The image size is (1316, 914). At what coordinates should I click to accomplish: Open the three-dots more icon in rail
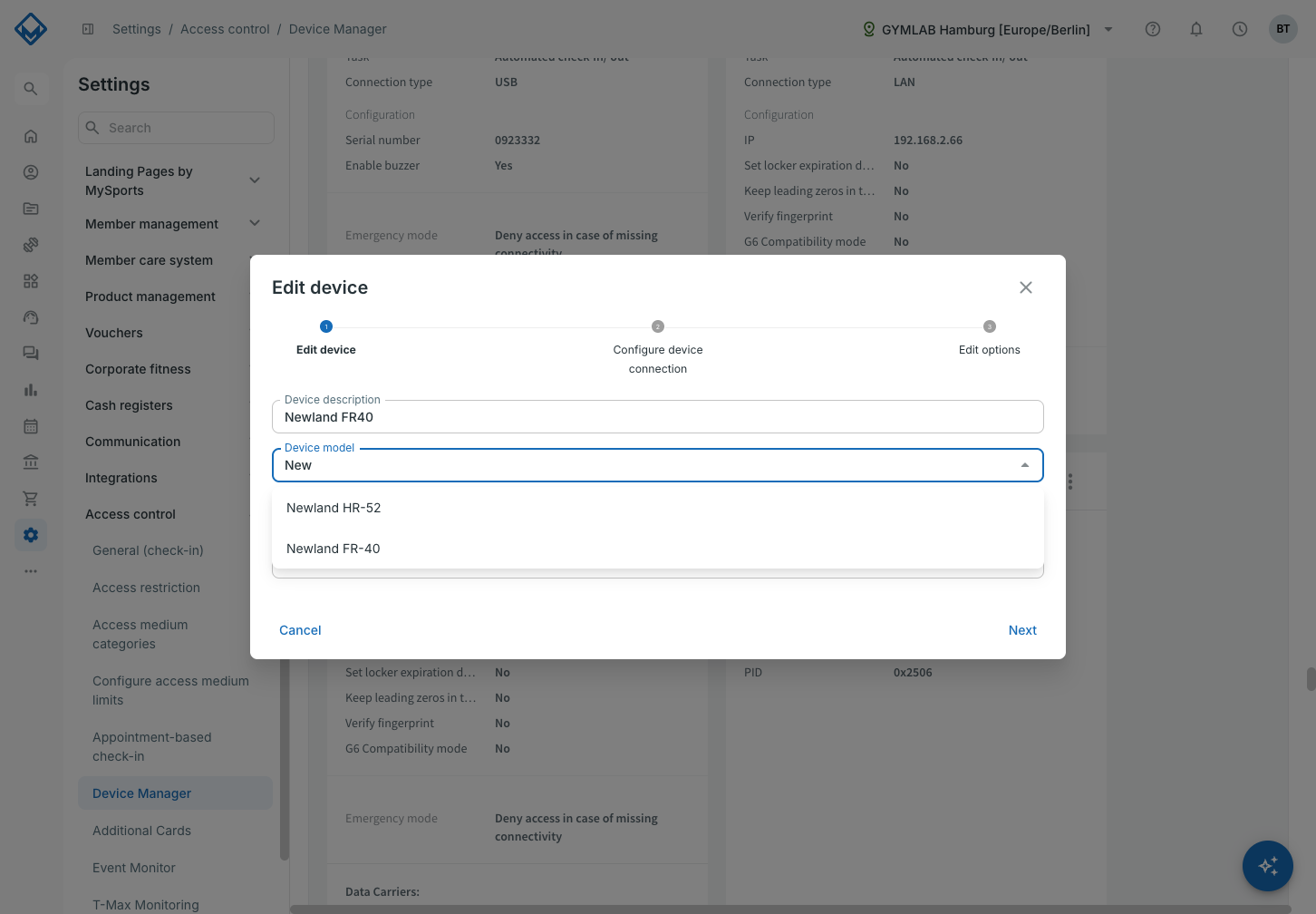tap(31, 571)
